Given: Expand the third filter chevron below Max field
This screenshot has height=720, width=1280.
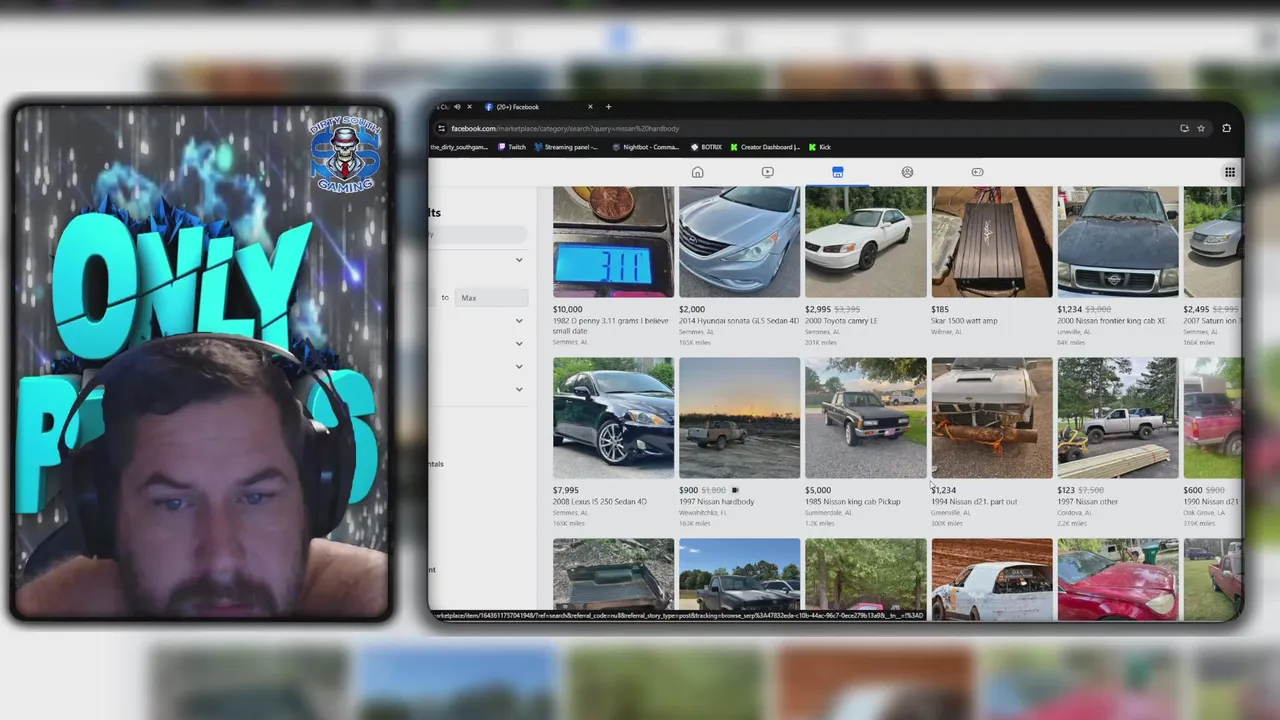Looking at the screenshot, I should 519,366.
